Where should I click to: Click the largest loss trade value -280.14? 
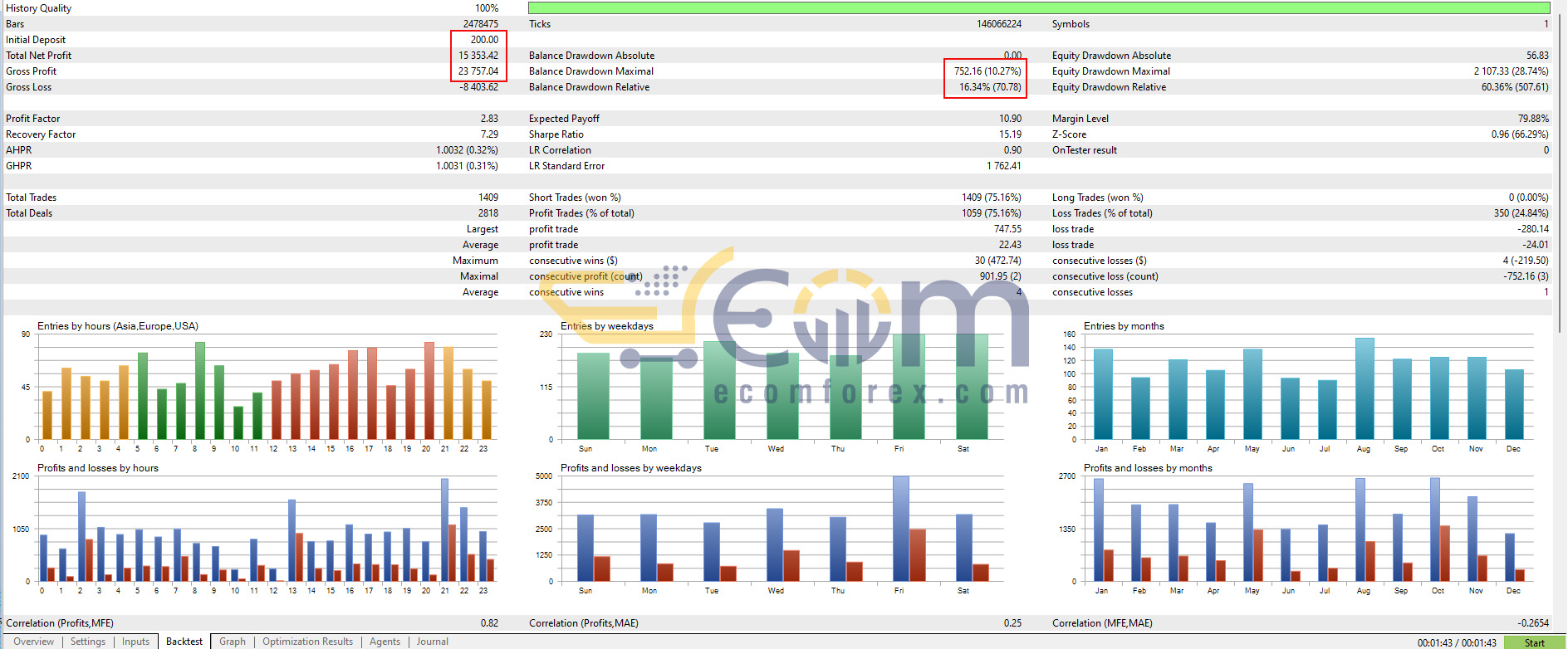(1533, 229)
